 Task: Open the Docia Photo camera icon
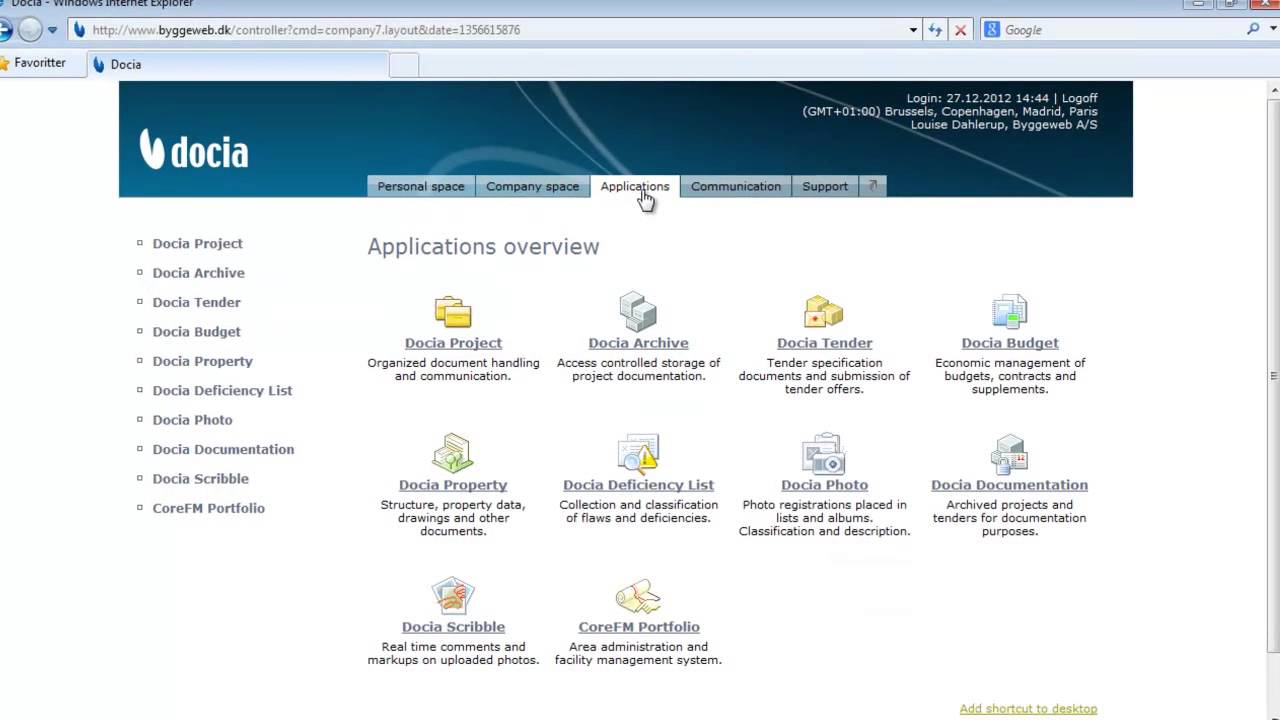(x=824, y=453)
